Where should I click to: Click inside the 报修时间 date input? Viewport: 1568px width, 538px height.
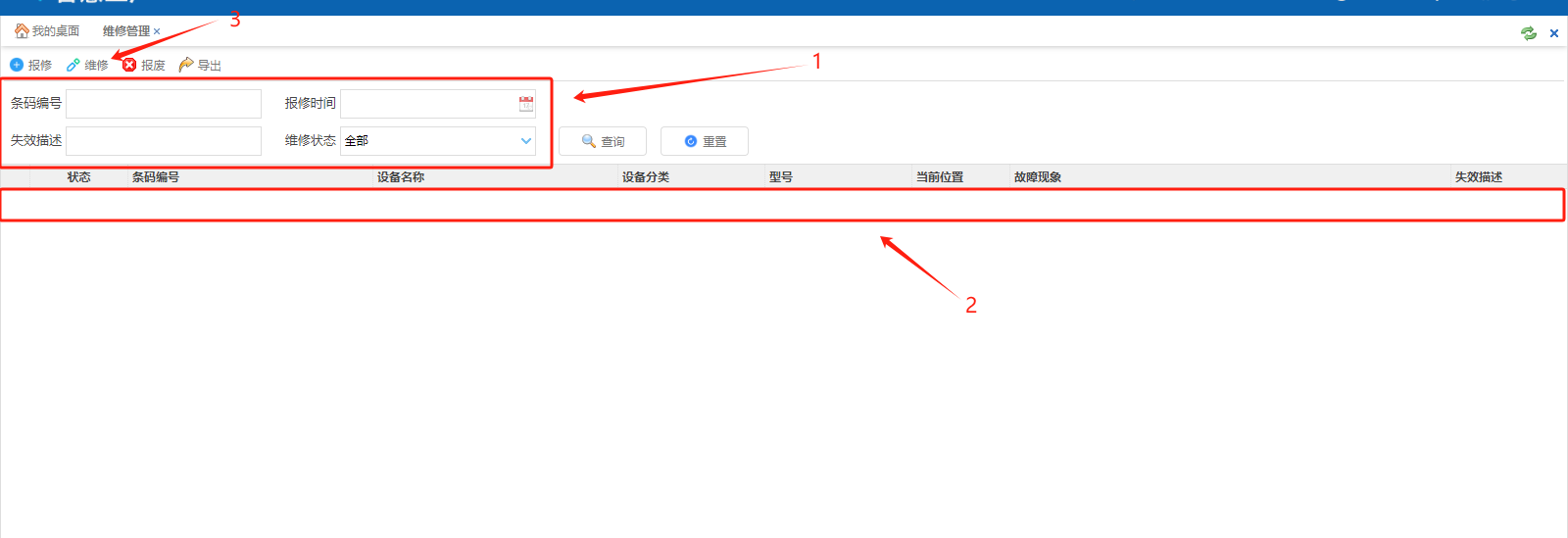pyautogui.click(x=427, y=104)
